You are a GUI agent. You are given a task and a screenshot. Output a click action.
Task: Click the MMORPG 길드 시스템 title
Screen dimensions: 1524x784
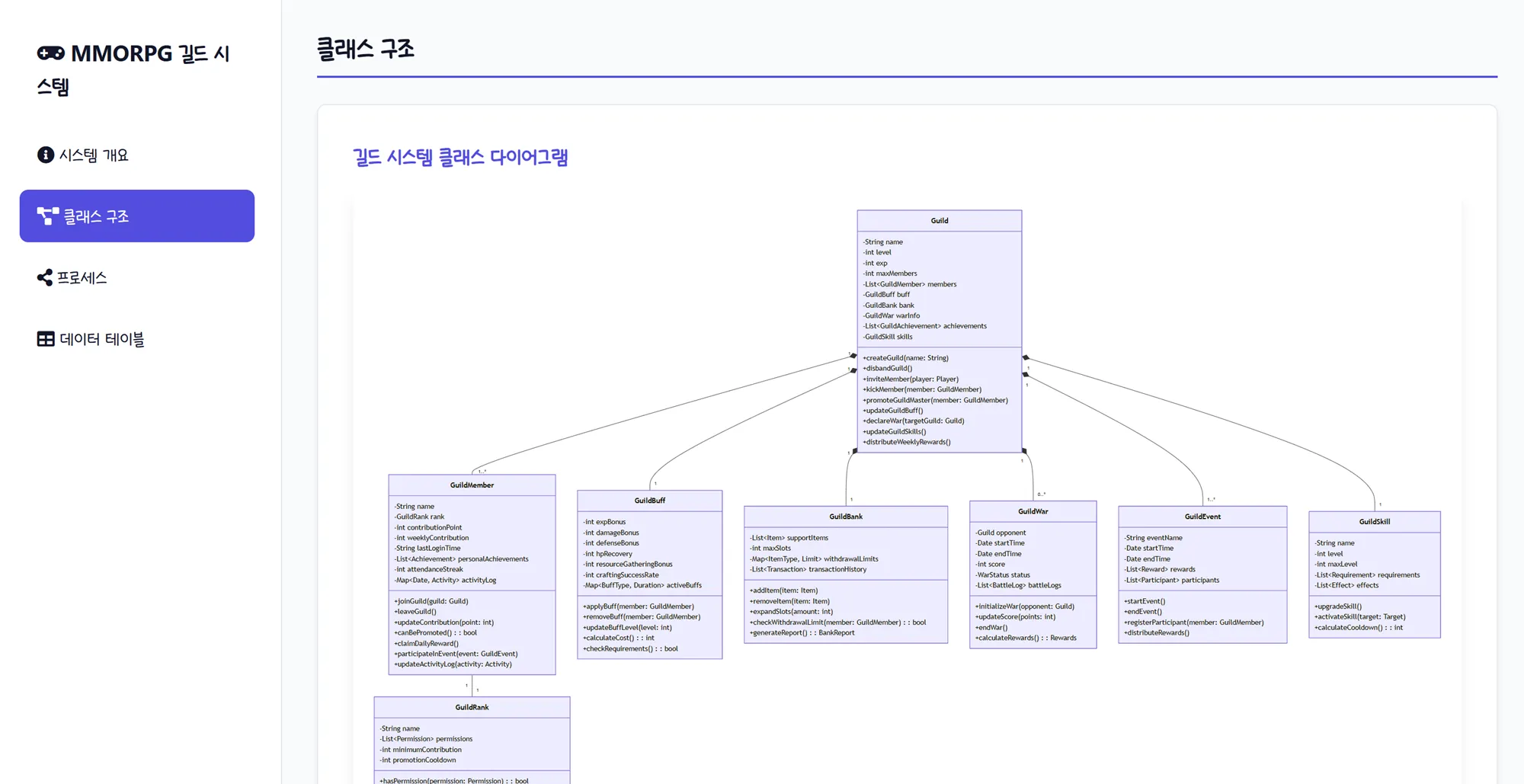pyautogui.click(x=137, y=69)
